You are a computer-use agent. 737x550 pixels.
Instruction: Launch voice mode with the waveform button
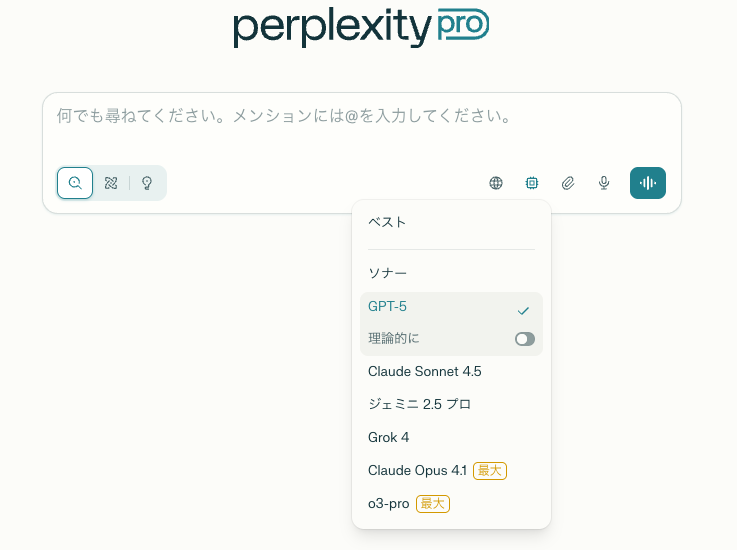[x=648, y=183]
